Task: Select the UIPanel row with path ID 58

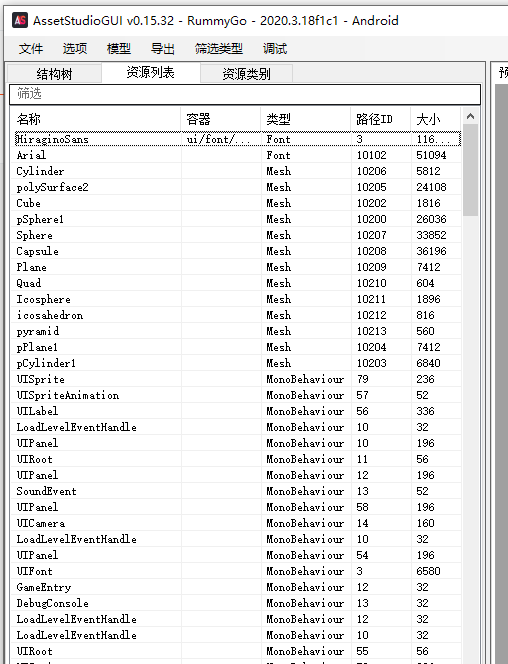Action: [237, 507]
